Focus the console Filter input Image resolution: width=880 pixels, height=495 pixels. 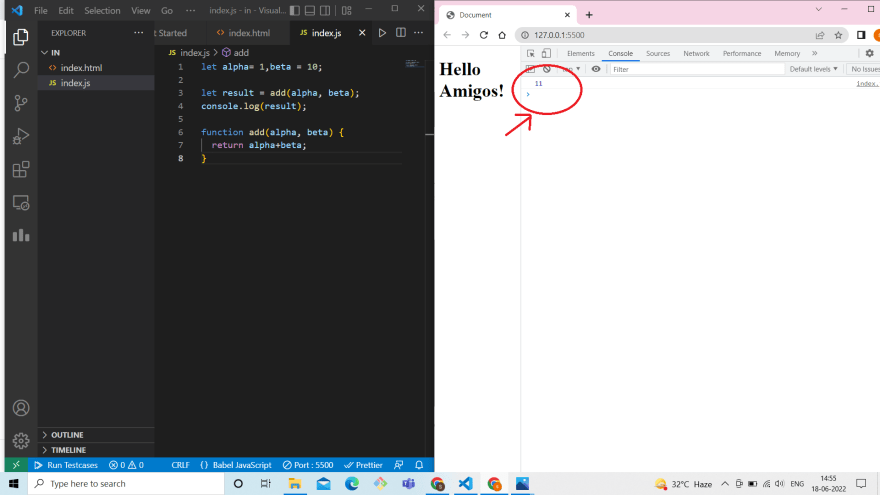pos(696,69)
